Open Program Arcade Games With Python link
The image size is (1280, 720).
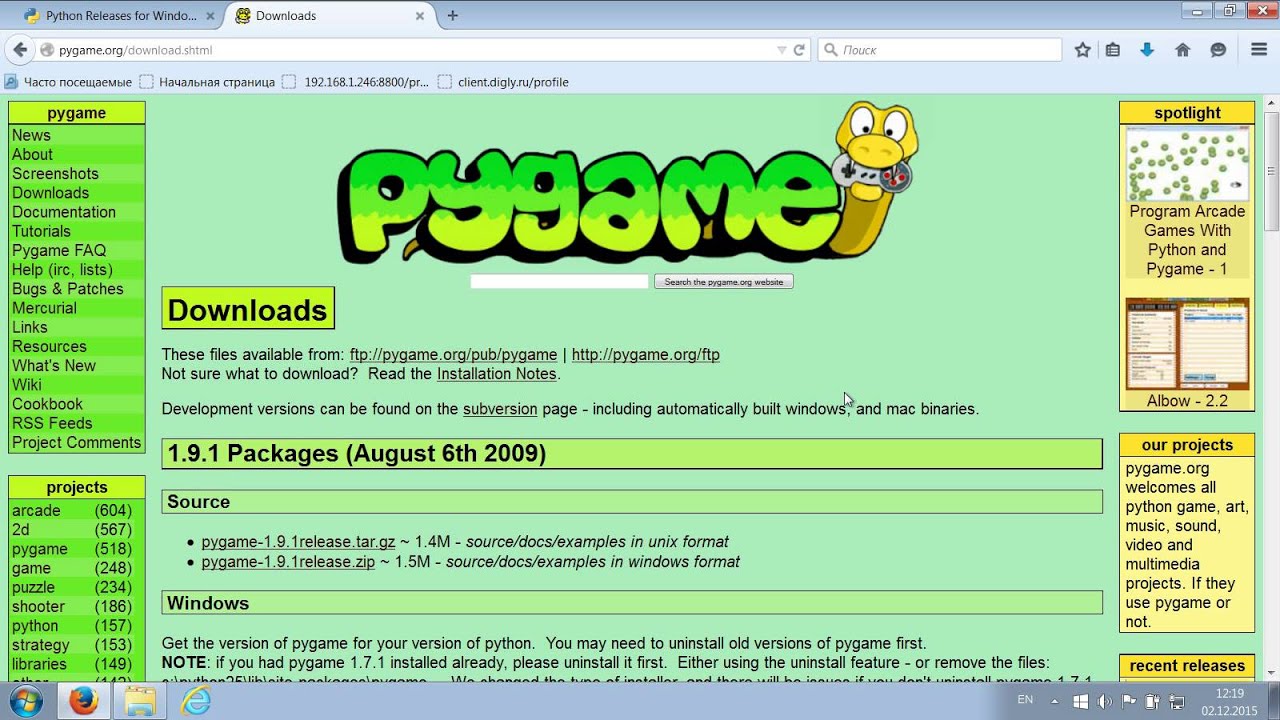click(x=1187, y=240)
